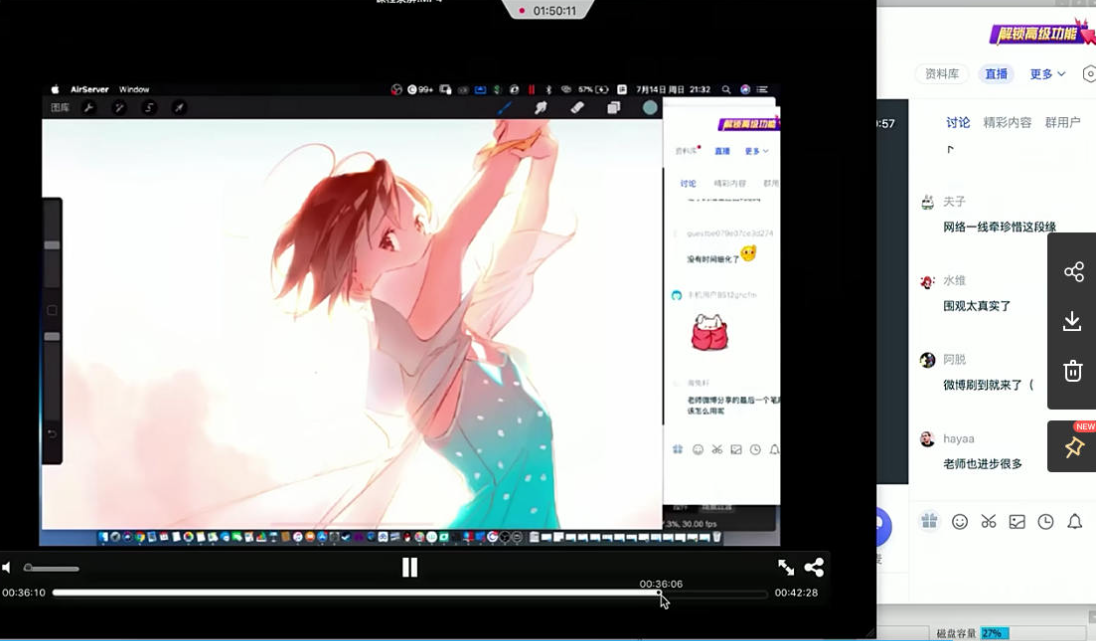Click the scissors icon in right chat toolbar
The image size is (1098, 641).
[988, 521]
